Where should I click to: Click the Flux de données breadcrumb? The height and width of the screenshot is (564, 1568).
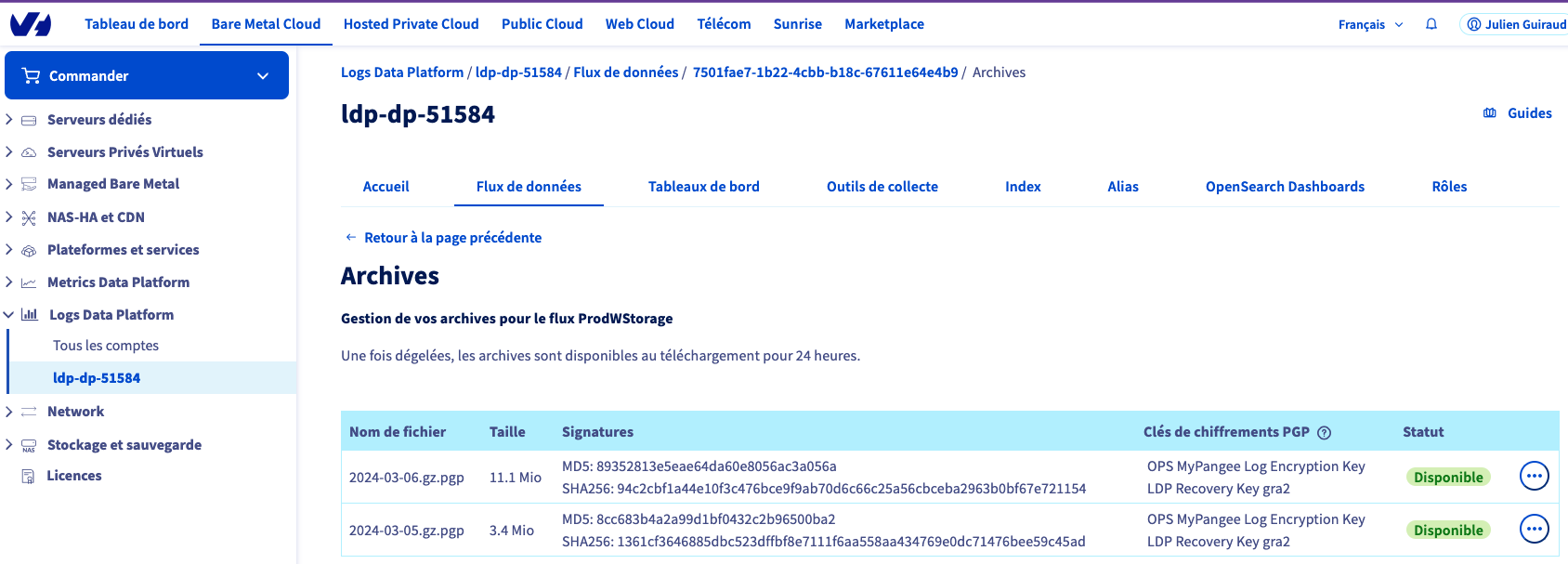pos(625,72)
